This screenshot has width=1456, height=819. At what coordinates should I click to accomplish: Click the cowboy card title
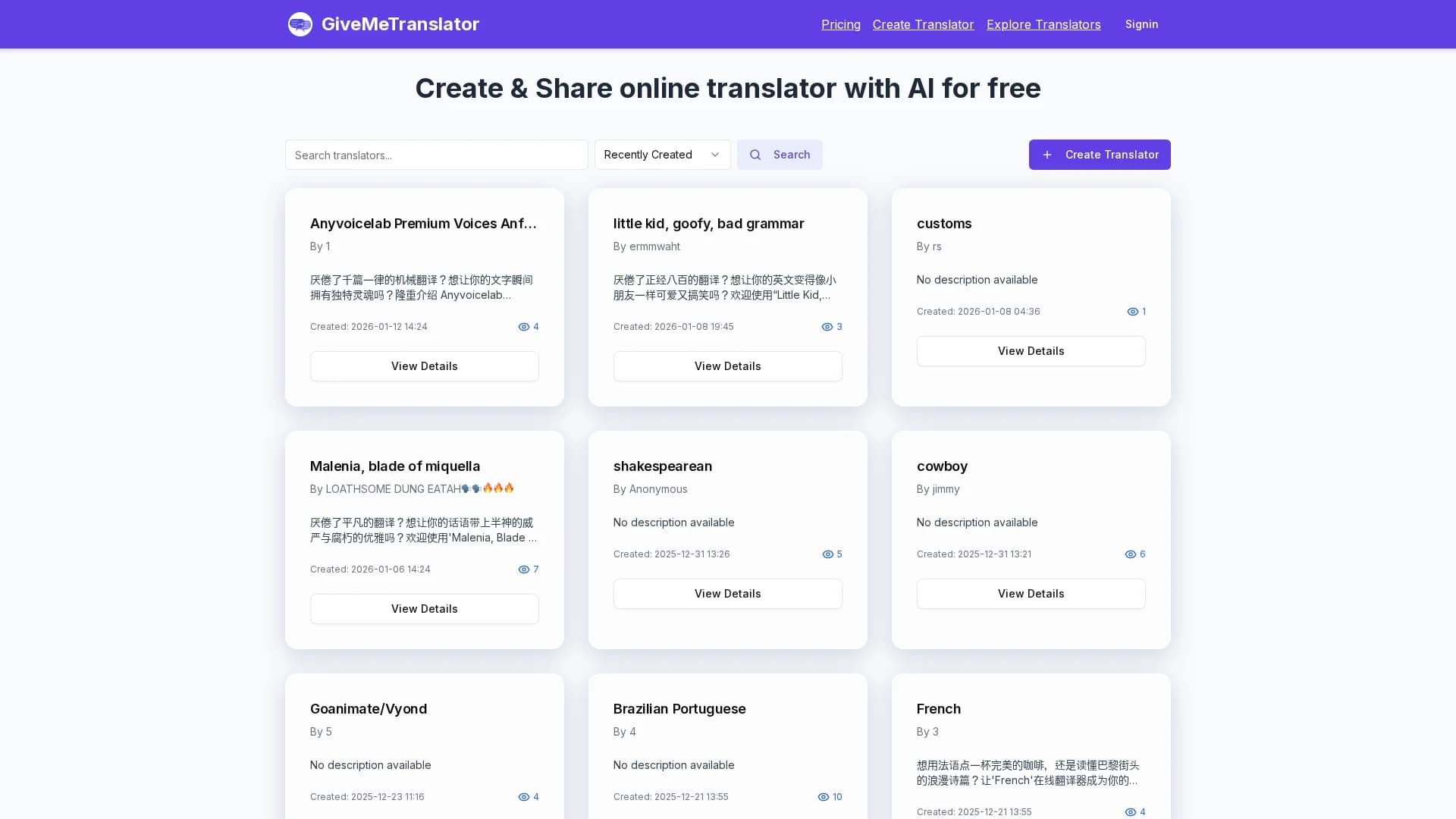tap(942, 466)
